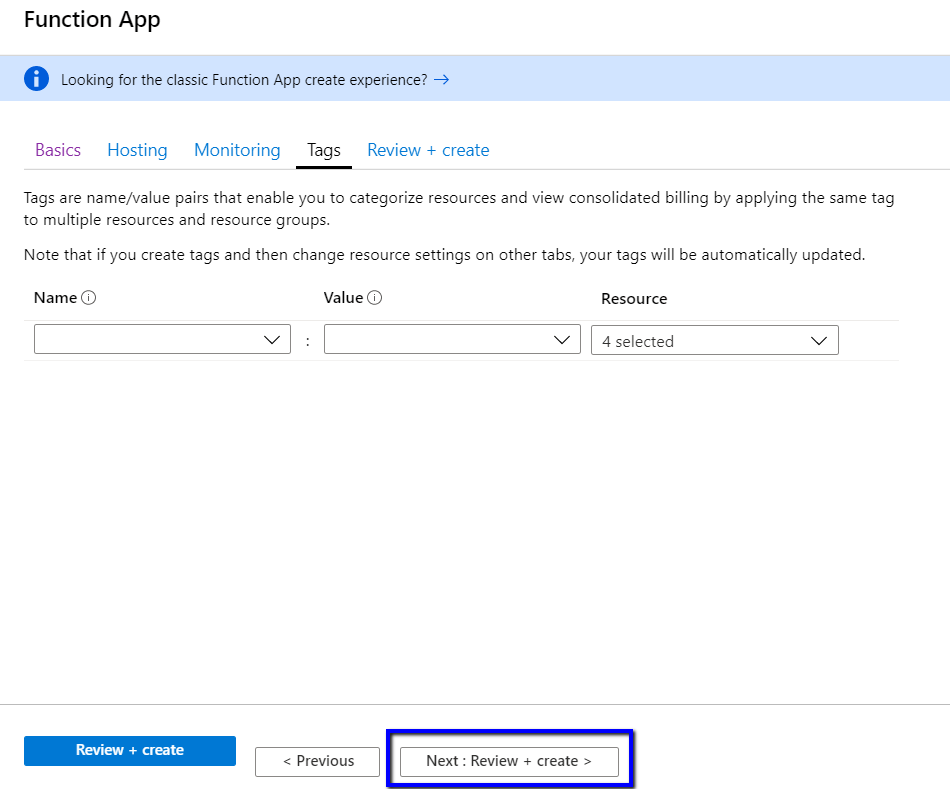Open the Resource dropdown chevron arrow
This screenshot has width=950, height=789.
[819, 341]
